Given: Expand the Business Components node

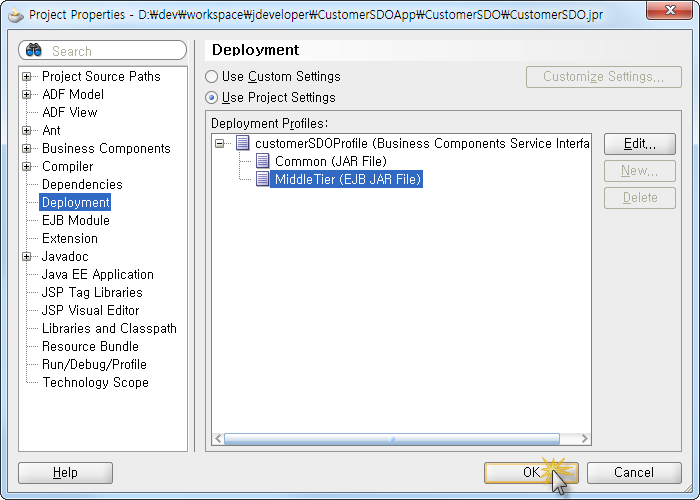Looking at the screenshot, I should (x=26, y=148).
